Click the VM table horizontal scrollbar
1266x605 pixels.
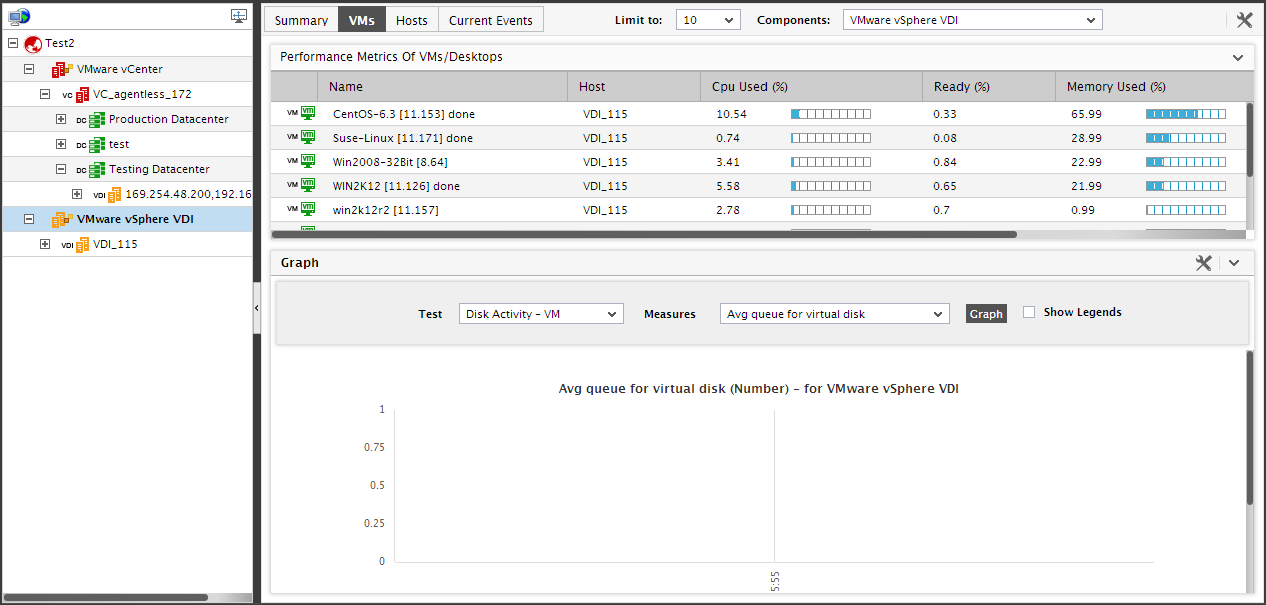pyautogui.click(x=644, y=235)
